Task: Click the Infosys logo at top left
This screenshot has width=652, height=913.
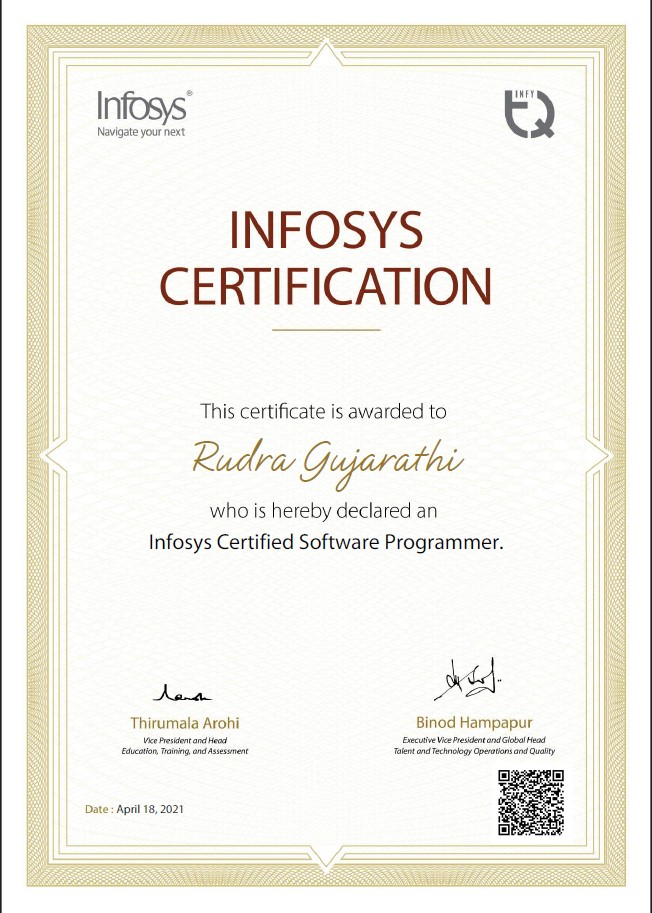Action: 144,114
